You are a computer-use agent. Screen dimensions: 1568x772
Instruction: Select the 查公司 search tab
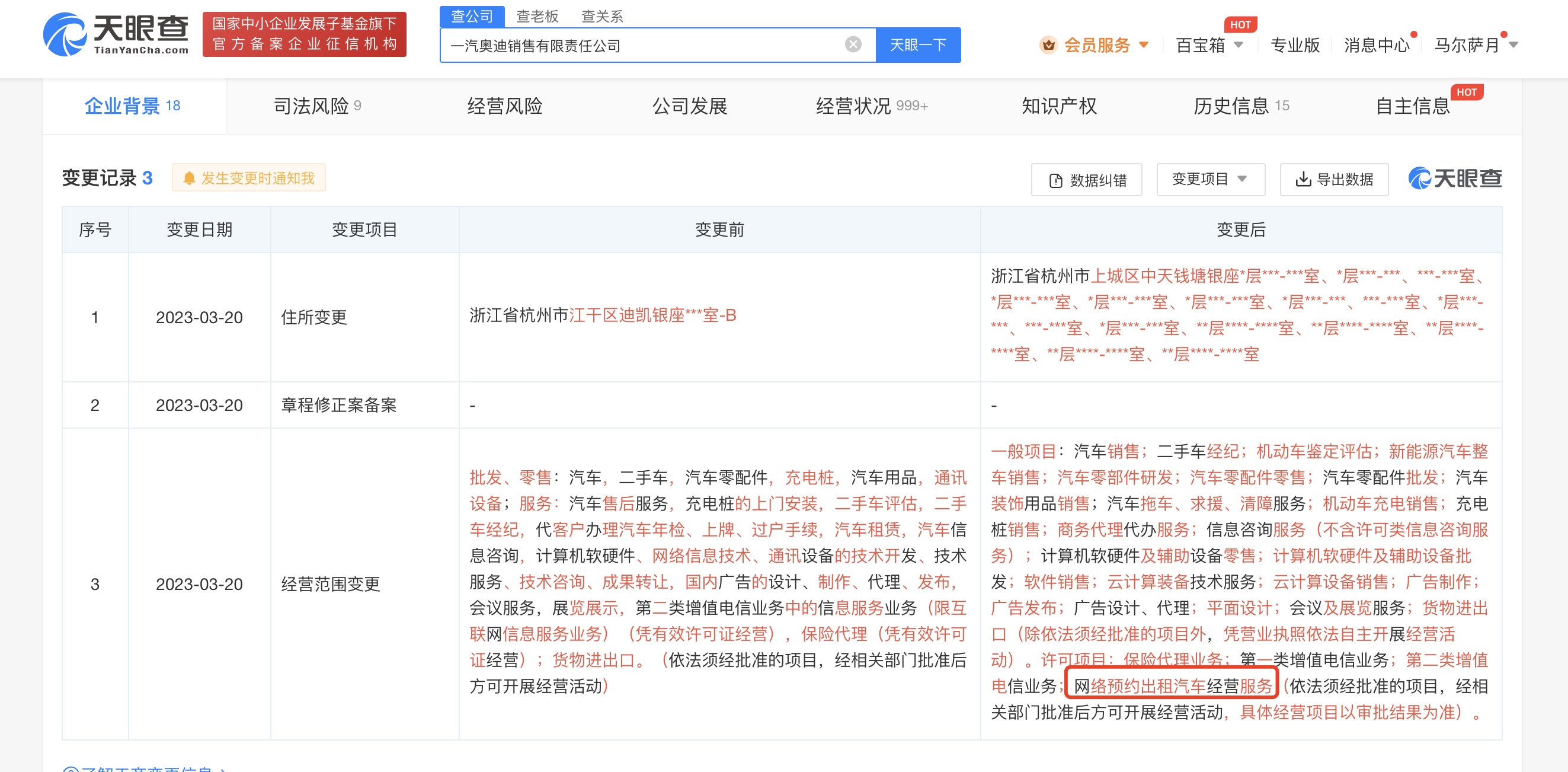point(472,17)
